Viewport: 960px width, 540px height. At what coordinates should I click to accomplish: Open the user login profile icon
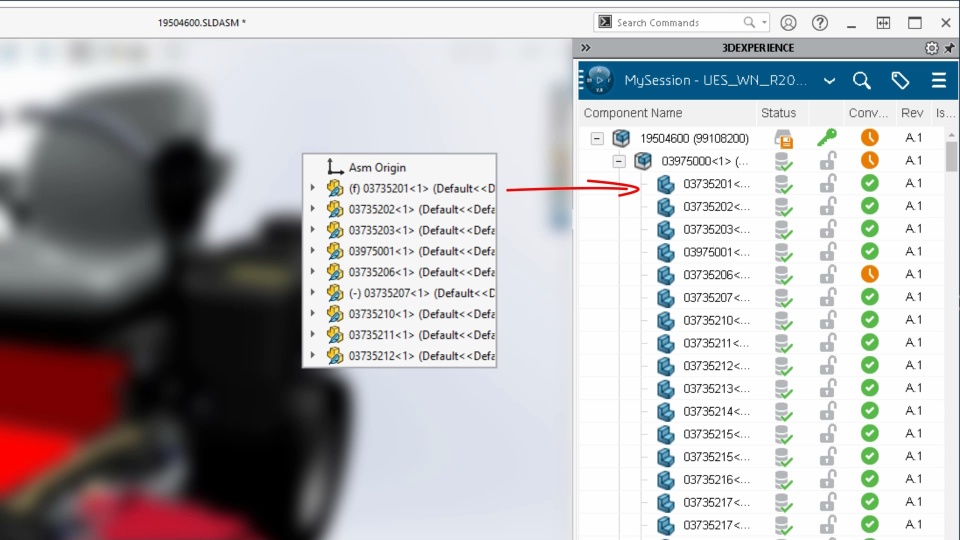pyautogui.click(x=788, y=23)
